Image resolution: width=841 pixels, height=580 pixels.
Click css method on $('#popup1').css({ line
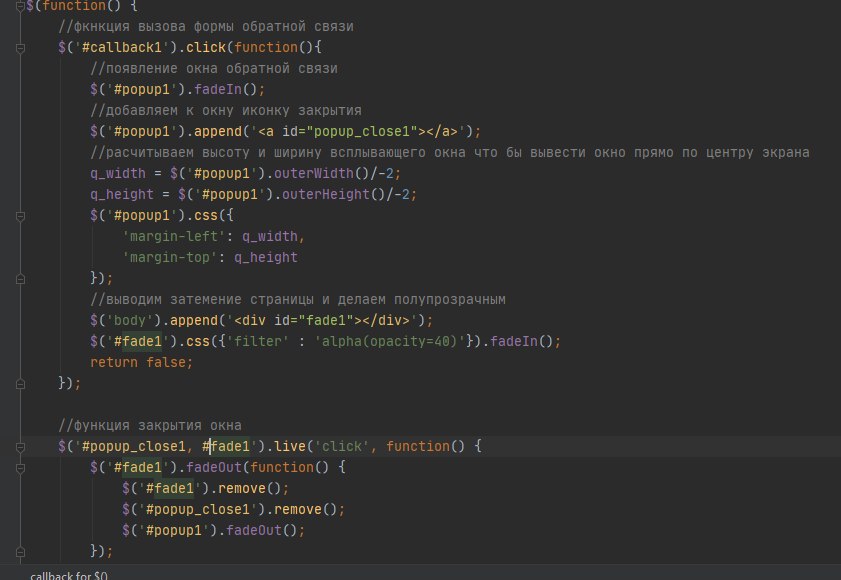tap(206, 215)
